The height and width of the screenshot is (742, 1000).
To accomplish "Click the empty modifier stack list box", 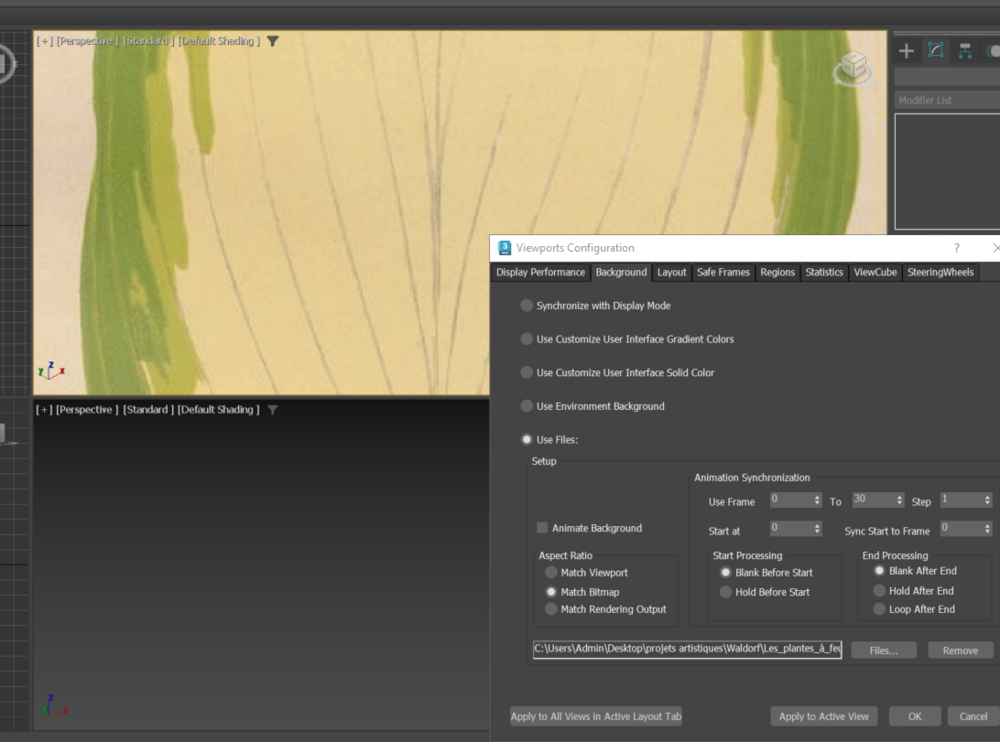I will click(x=947, y=172).
